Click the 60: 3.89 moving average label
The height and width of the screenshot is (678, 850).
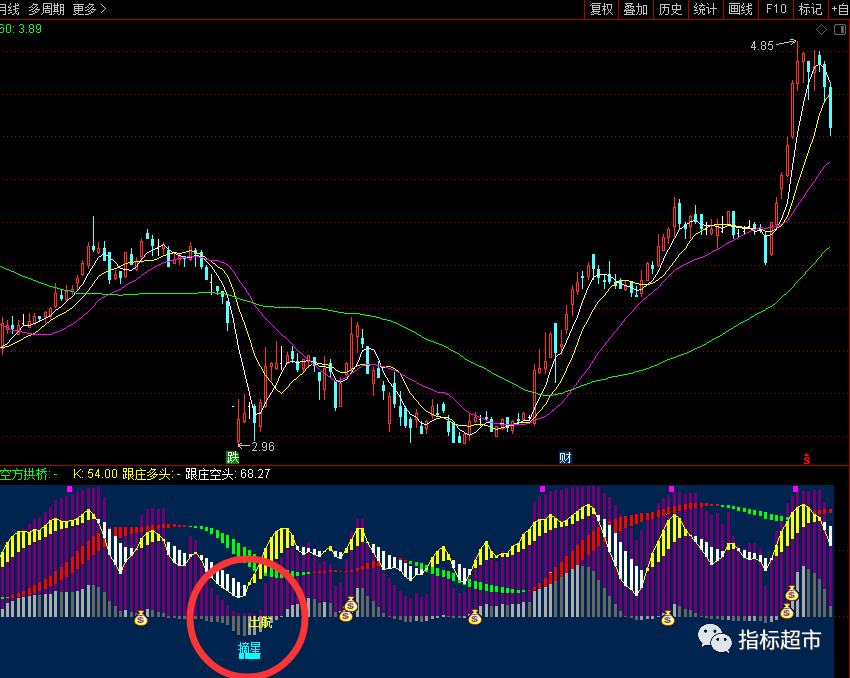point(21,29)
